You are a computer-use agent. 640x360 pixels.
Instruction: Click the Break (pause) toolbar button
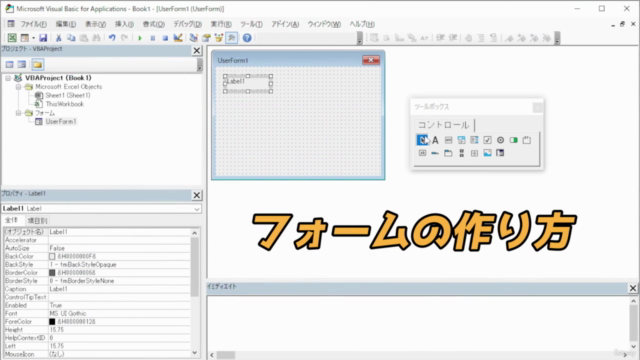pos(153,38)
